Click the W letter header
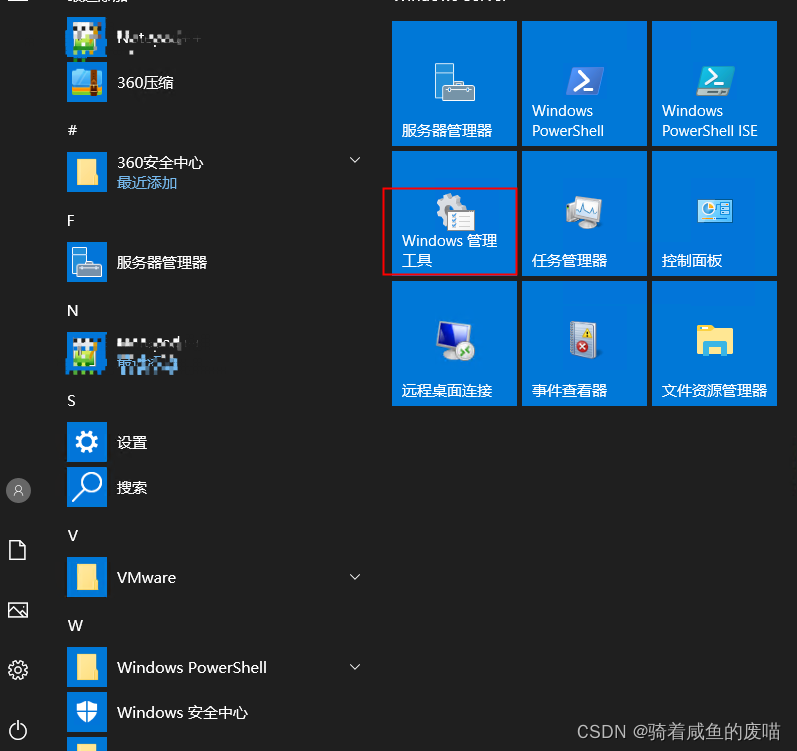 tap(75, 625)
